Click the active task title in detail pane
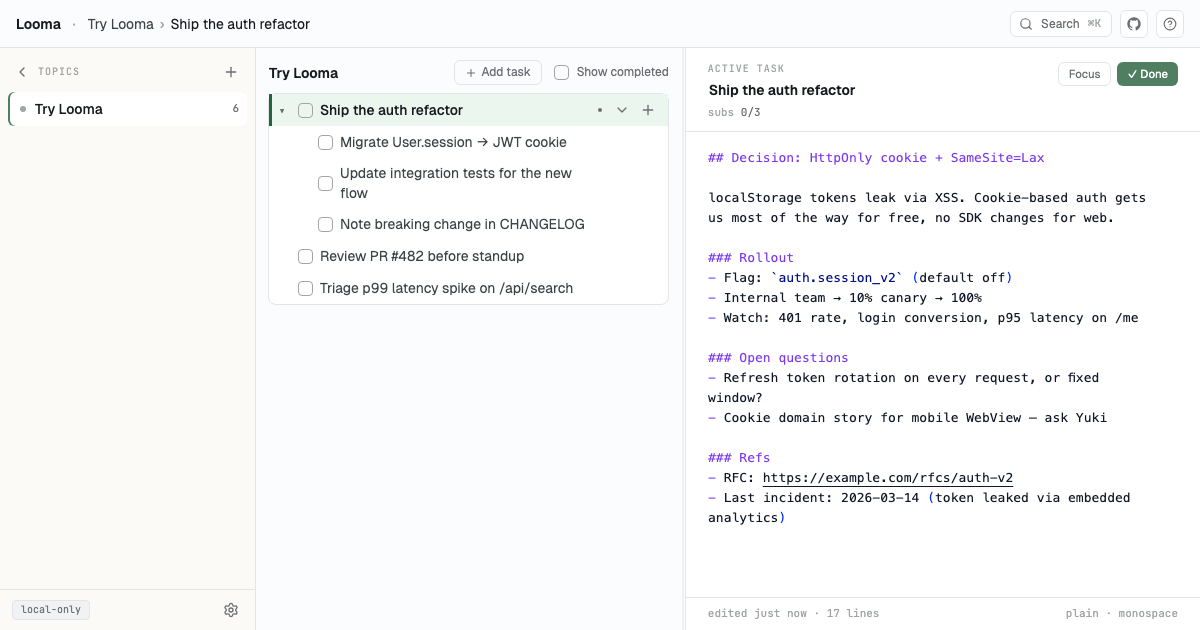The width and height of the screenshot is (1200, 630). 782,90
